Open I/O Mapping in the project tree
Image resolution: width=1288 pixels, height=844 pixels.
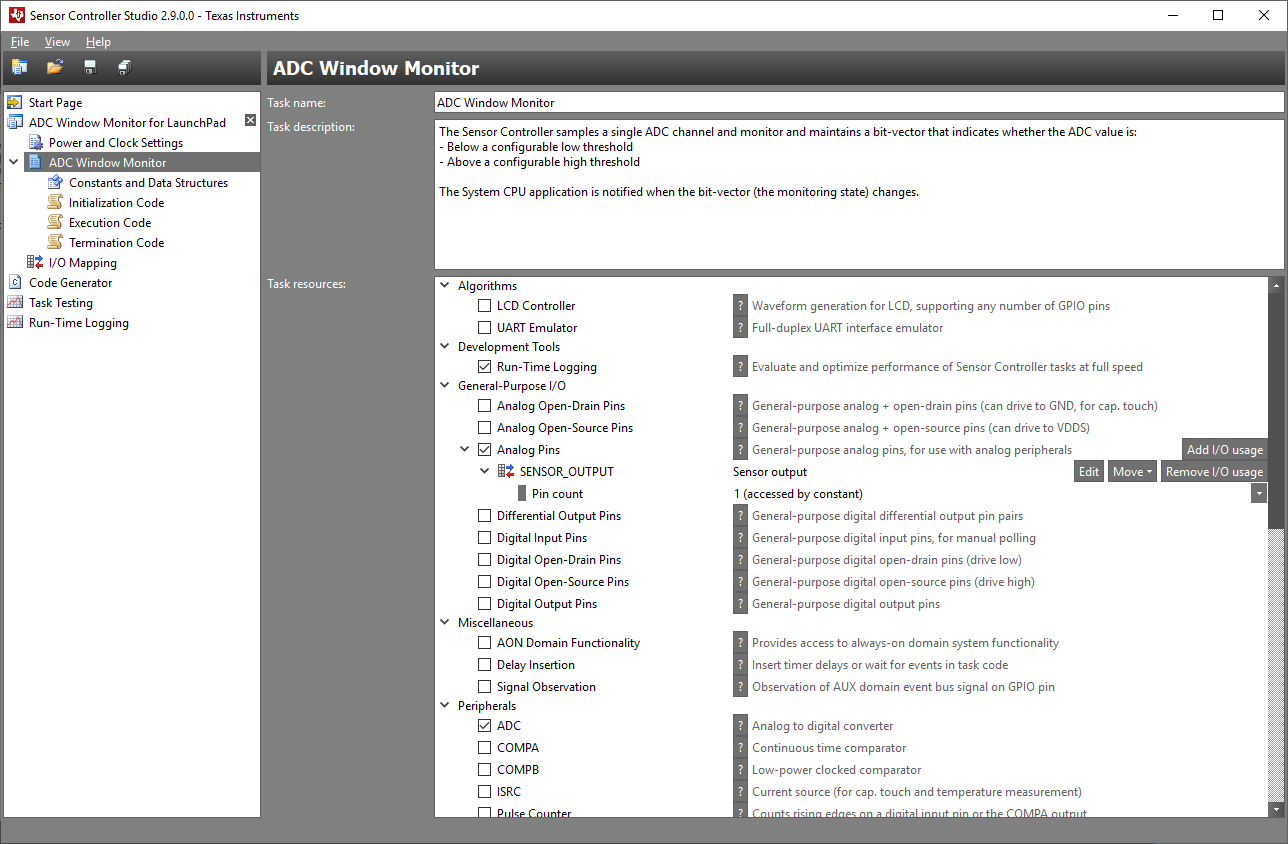point(82,263)
